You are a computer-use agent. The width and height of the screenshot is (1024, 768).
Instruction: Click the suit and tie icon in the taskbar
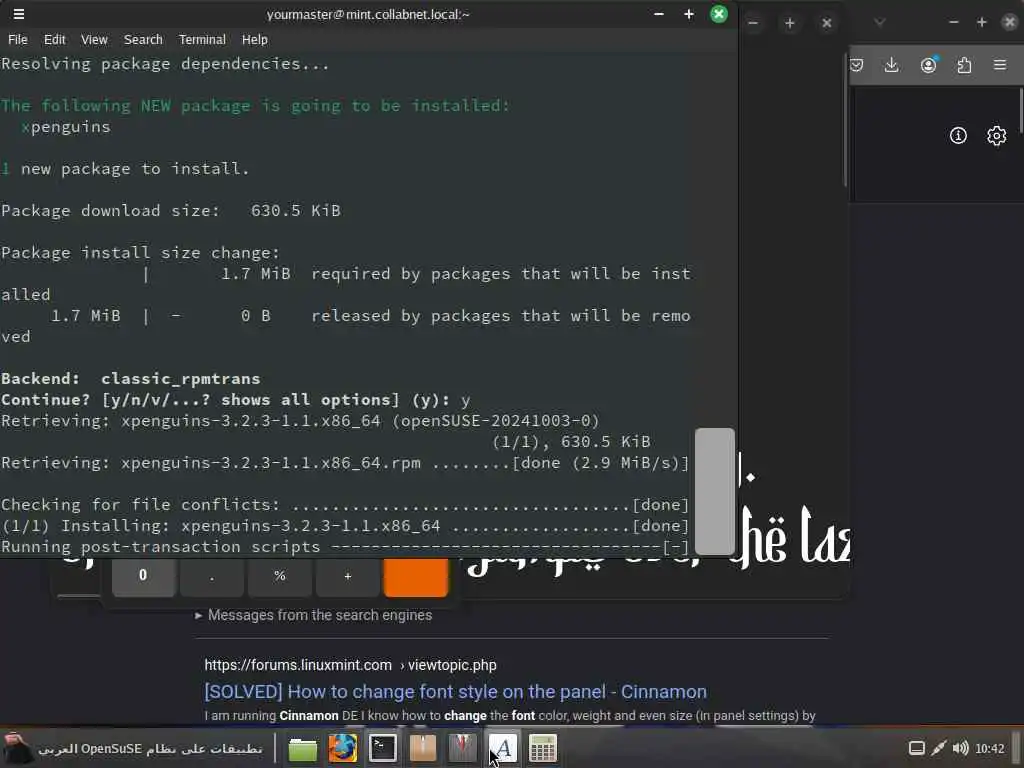(x=462, y=748)
